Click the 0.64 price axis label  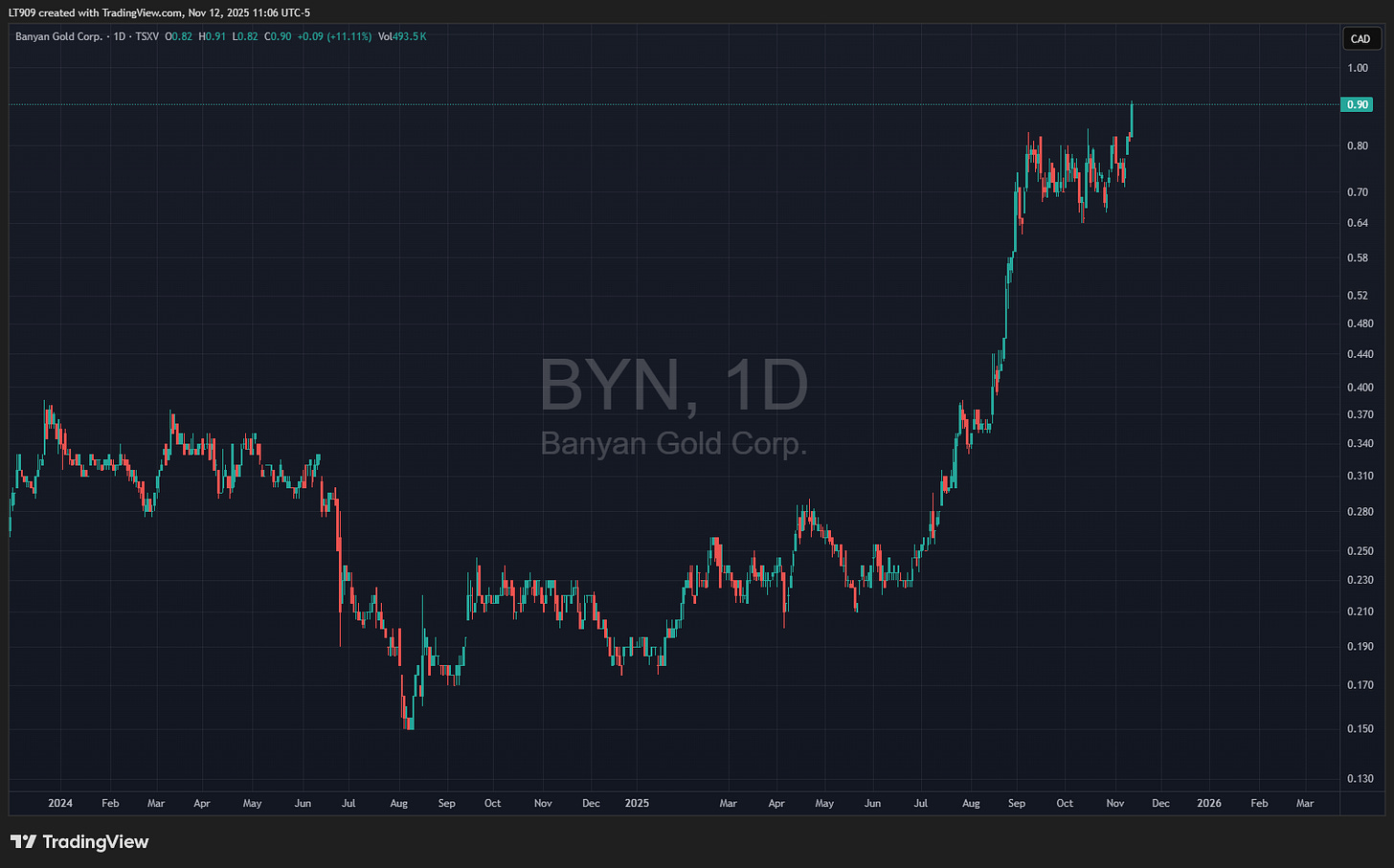click(1357, 223)
